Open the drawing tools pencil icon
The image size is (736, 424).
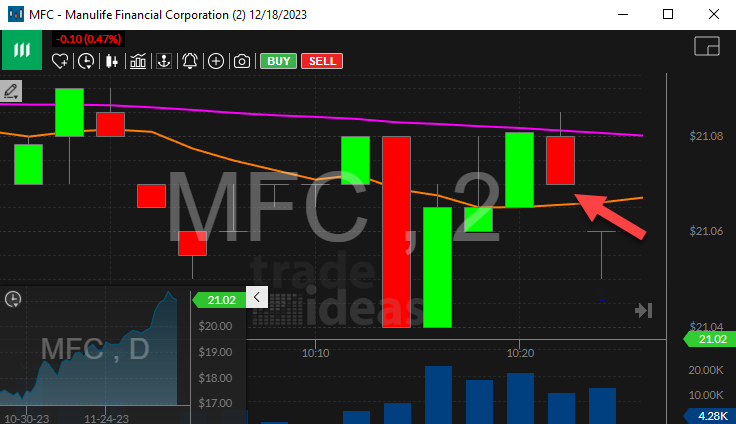tap(10, 91)
